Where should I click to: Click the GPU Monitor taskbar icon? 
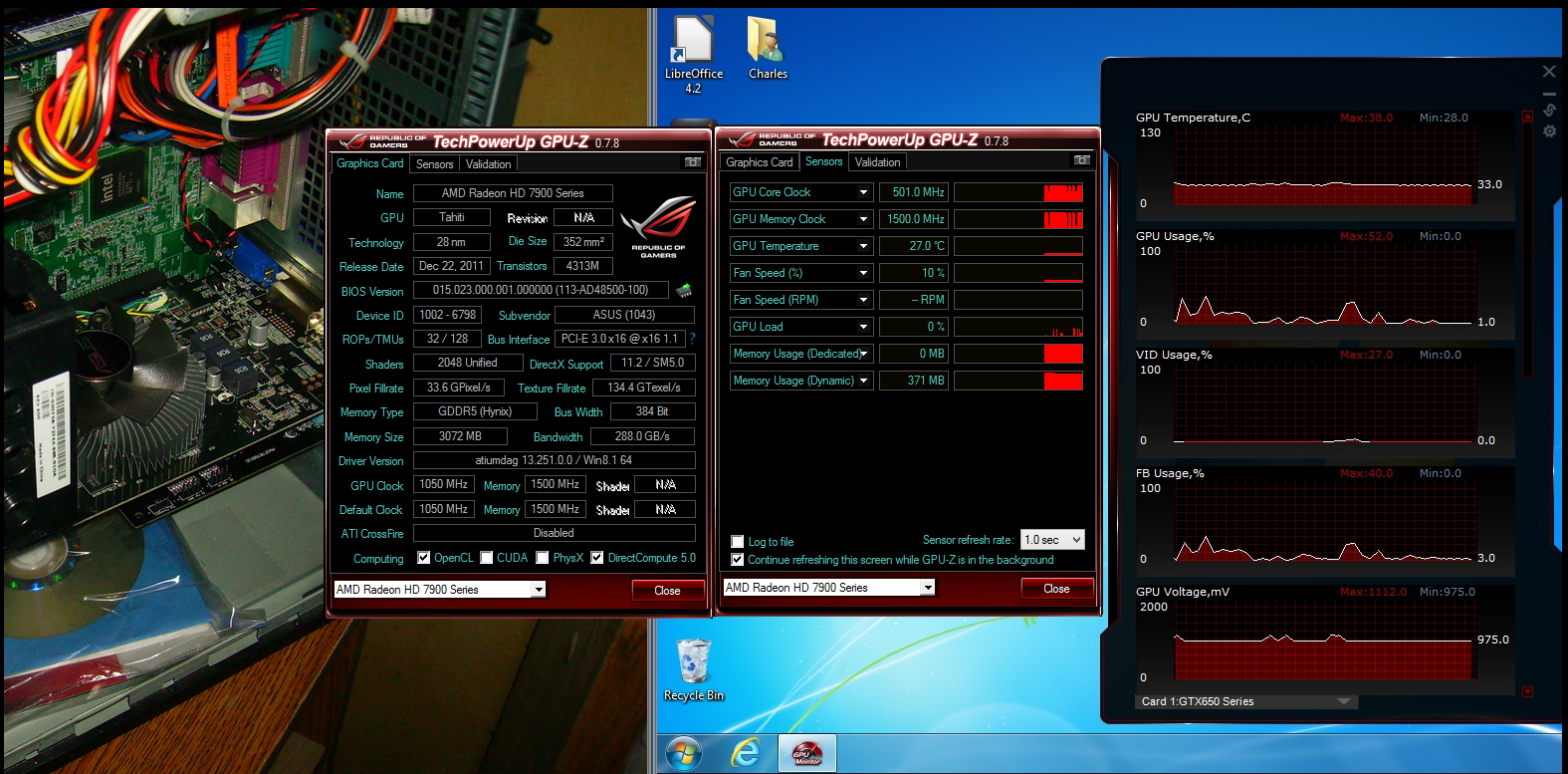click(806, 753)
